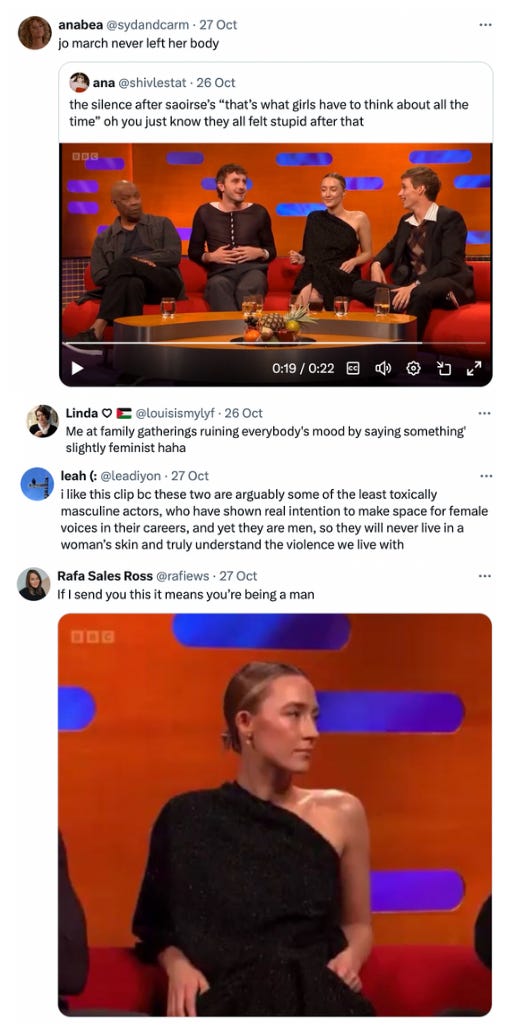Expand the video to fullscreen
The height and width of the screenshot is (1030, 526).
pyautogui.click(x=473, y=369)
